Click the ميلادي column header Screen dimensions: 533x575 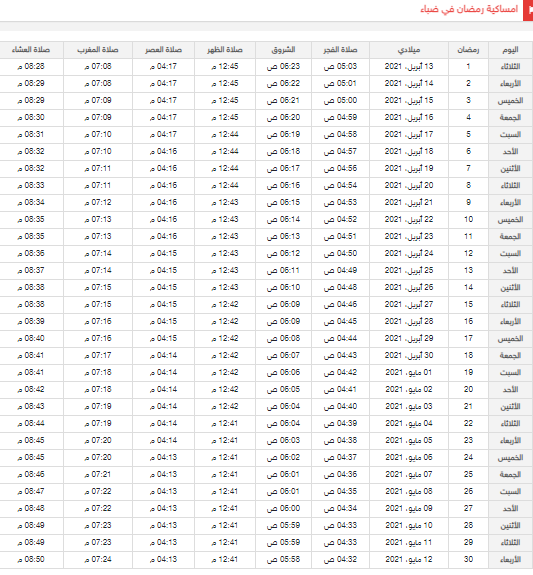coord(409,50)
